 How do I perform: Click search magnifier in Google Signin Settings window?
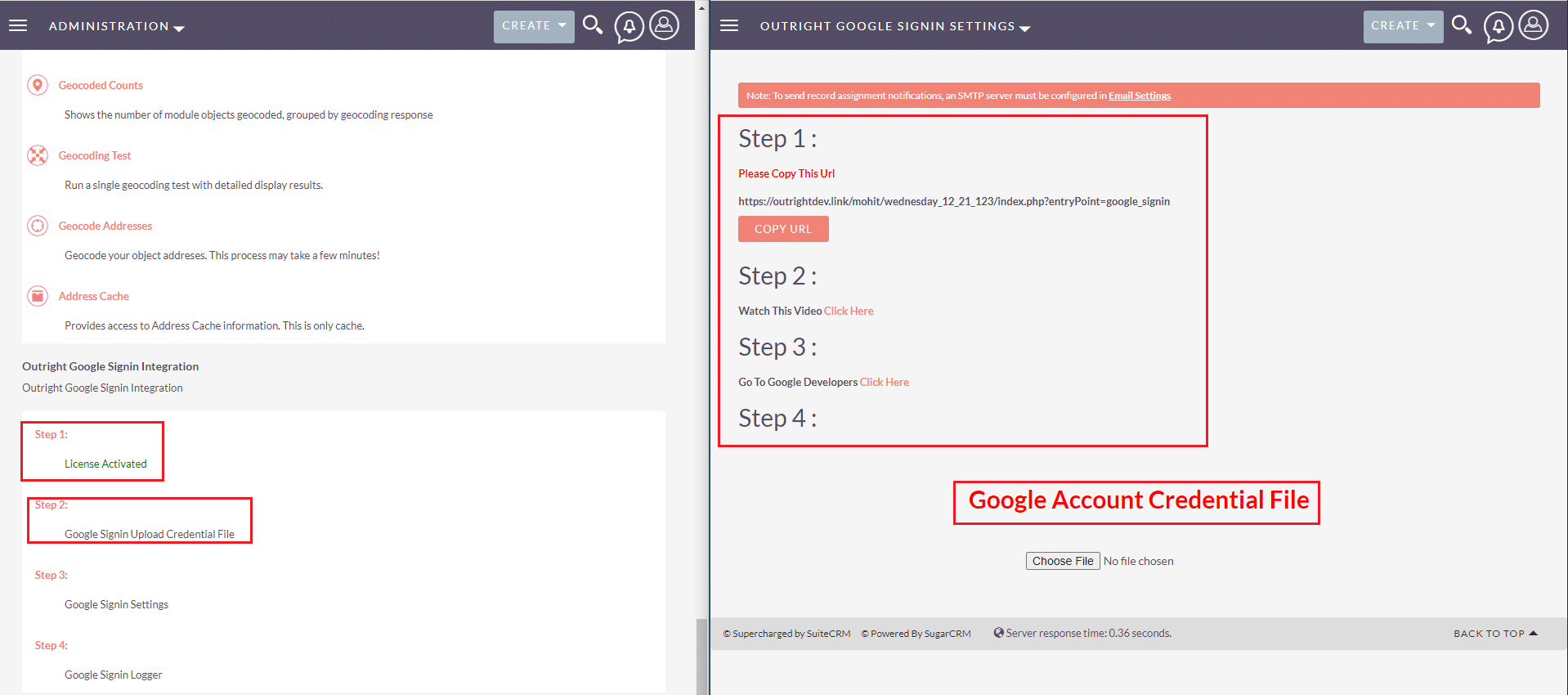pos(1462,25)
